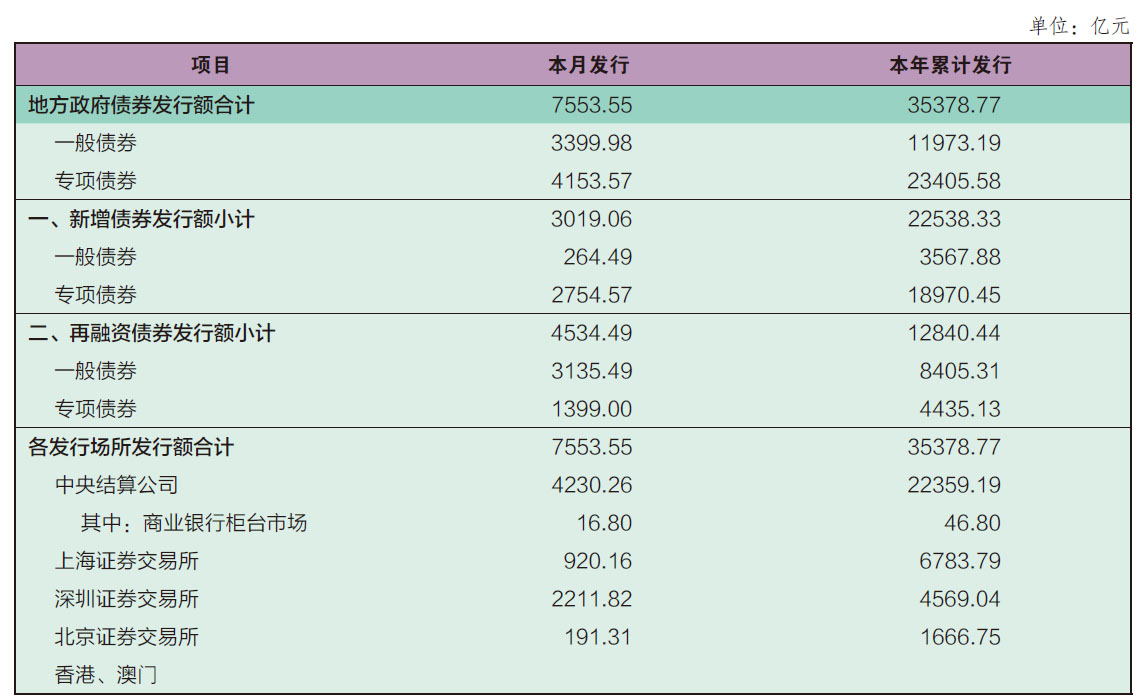The image size is (1139, 699).
Task: Click the 单位：亿元 unit note
Action: [x=1079, y=26]
